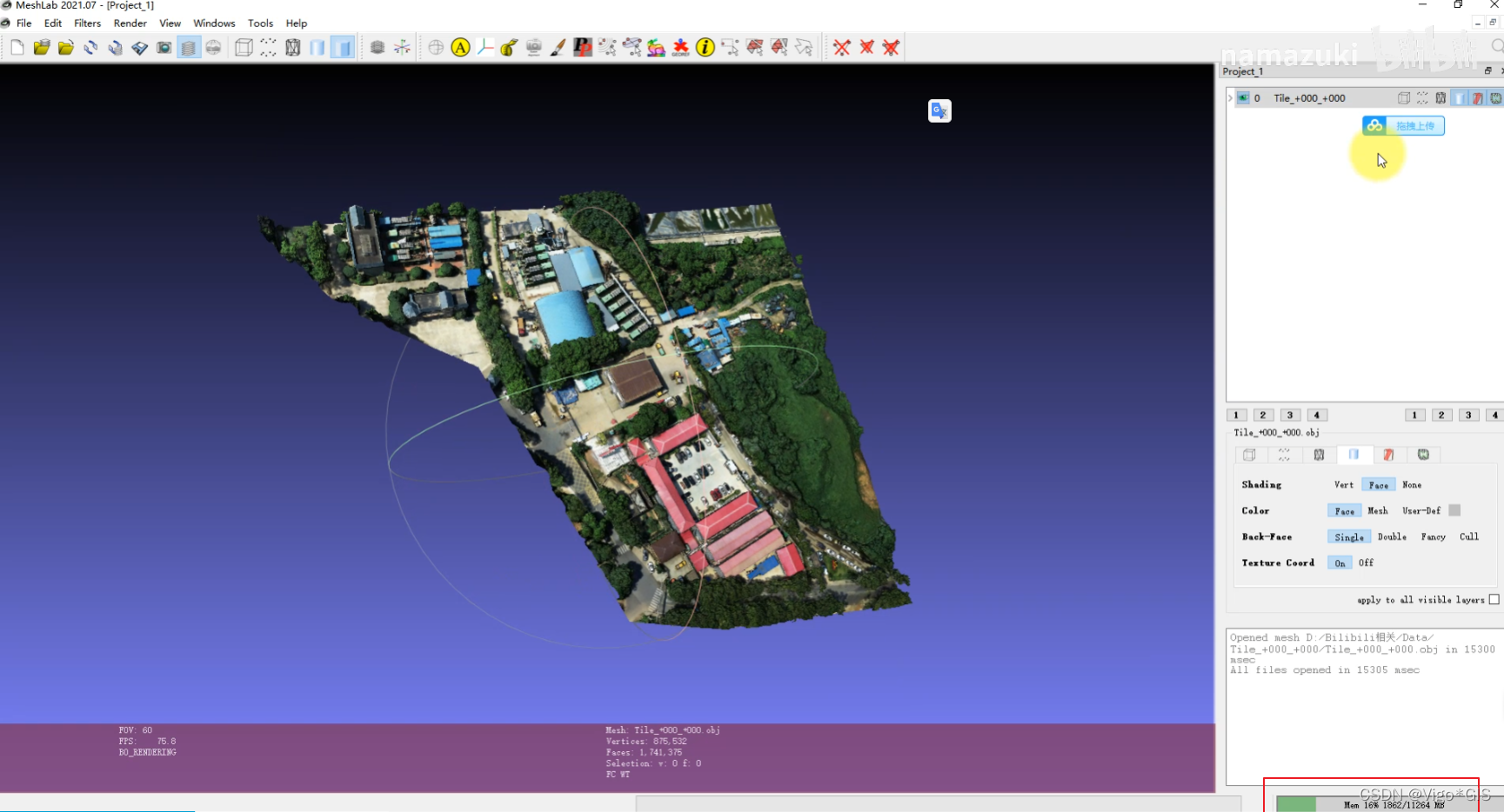Toggle points rendering in the main toolbar
The image size is (1504, 812).
click(x=269, y=48)
